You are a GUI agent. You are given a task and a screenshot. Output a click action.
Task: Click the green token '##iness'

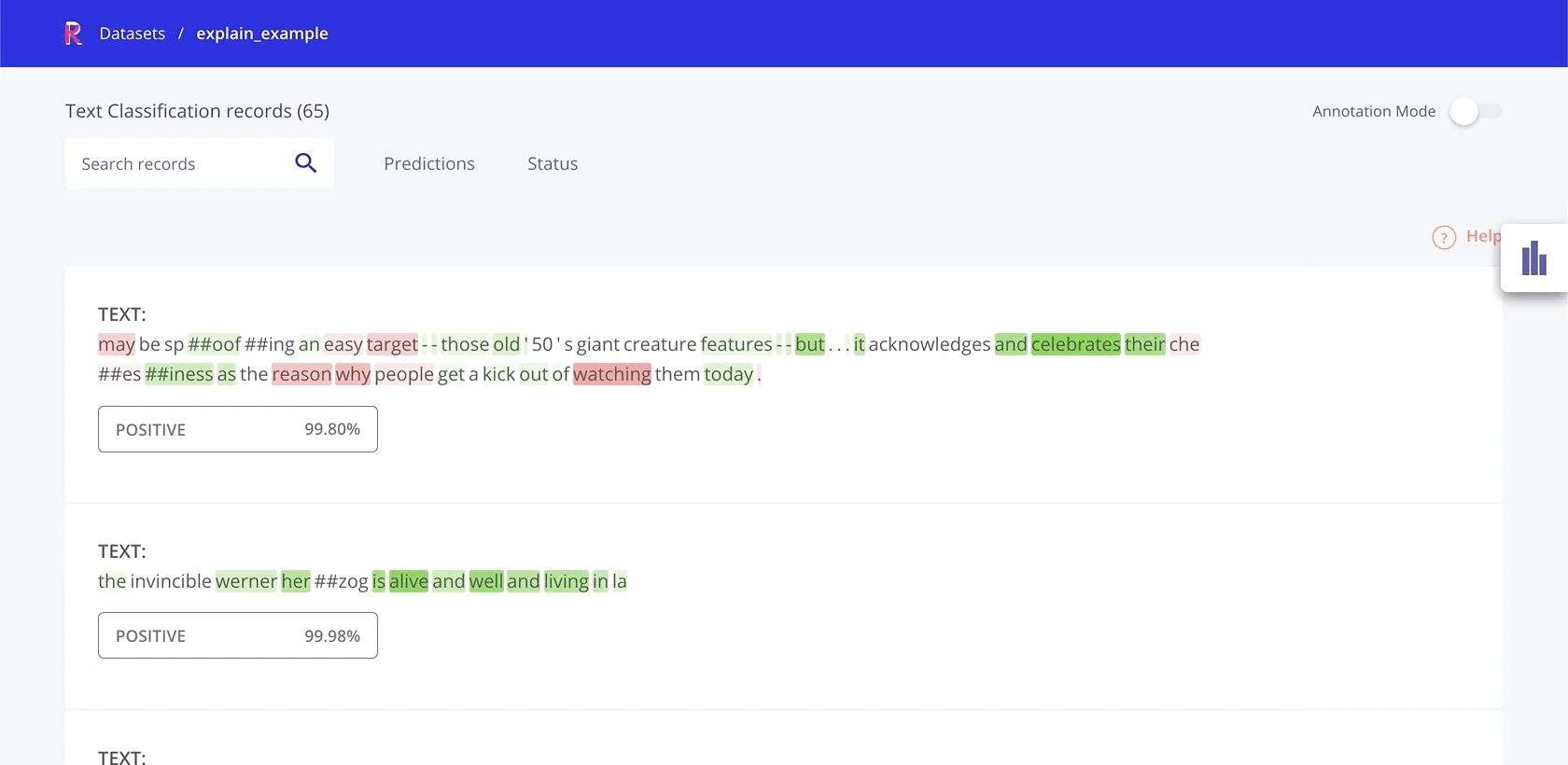click(x=179, y=374)
